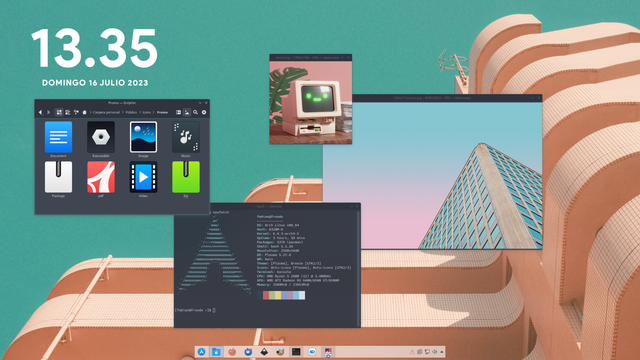640x360 pixels.
Task: Launch GIMP from the dock
Action: point(280,351)
